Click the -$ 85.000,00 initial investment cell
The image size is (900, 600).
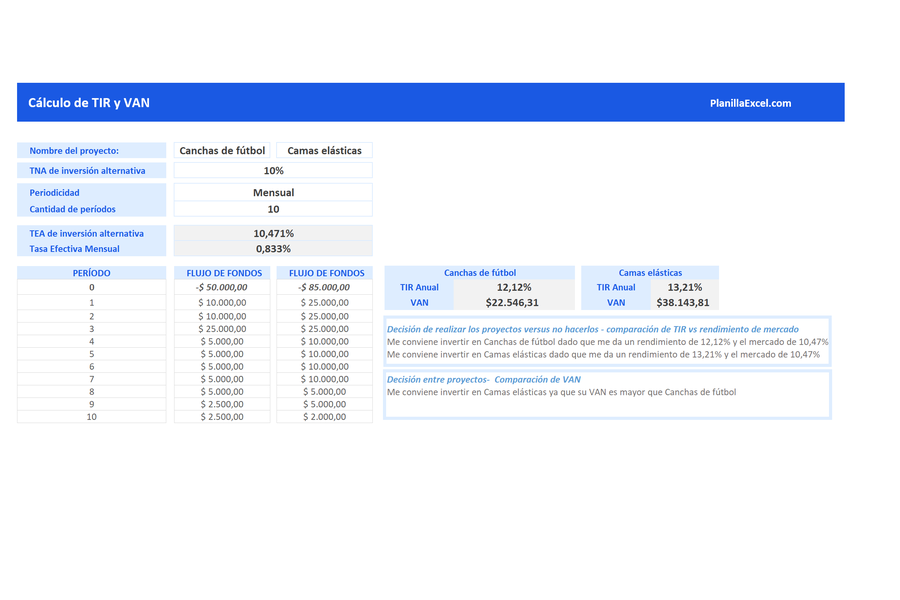324,287
